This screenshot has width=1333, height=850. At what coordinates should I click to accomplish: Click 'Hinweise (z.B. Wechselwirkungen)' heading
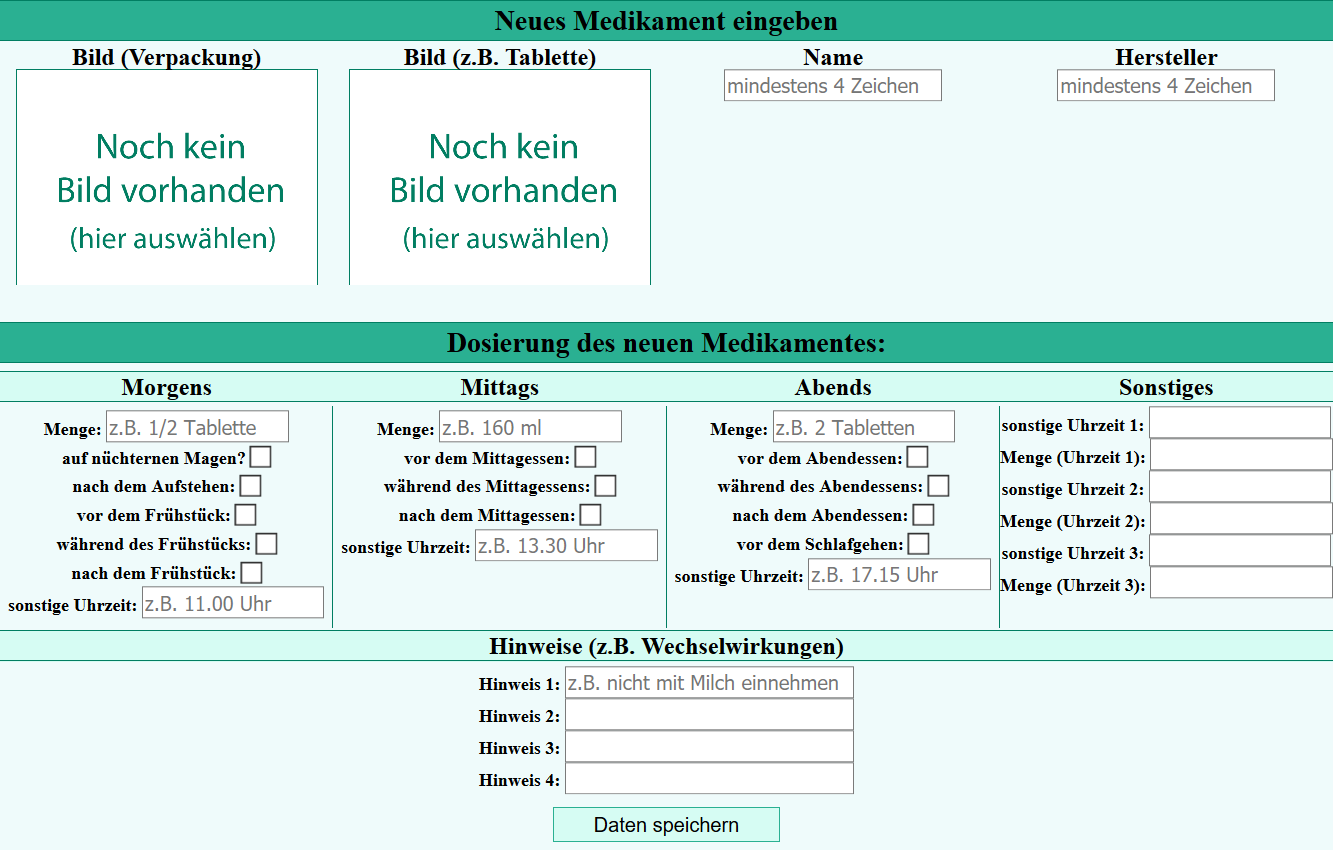(x=666, y=646)
